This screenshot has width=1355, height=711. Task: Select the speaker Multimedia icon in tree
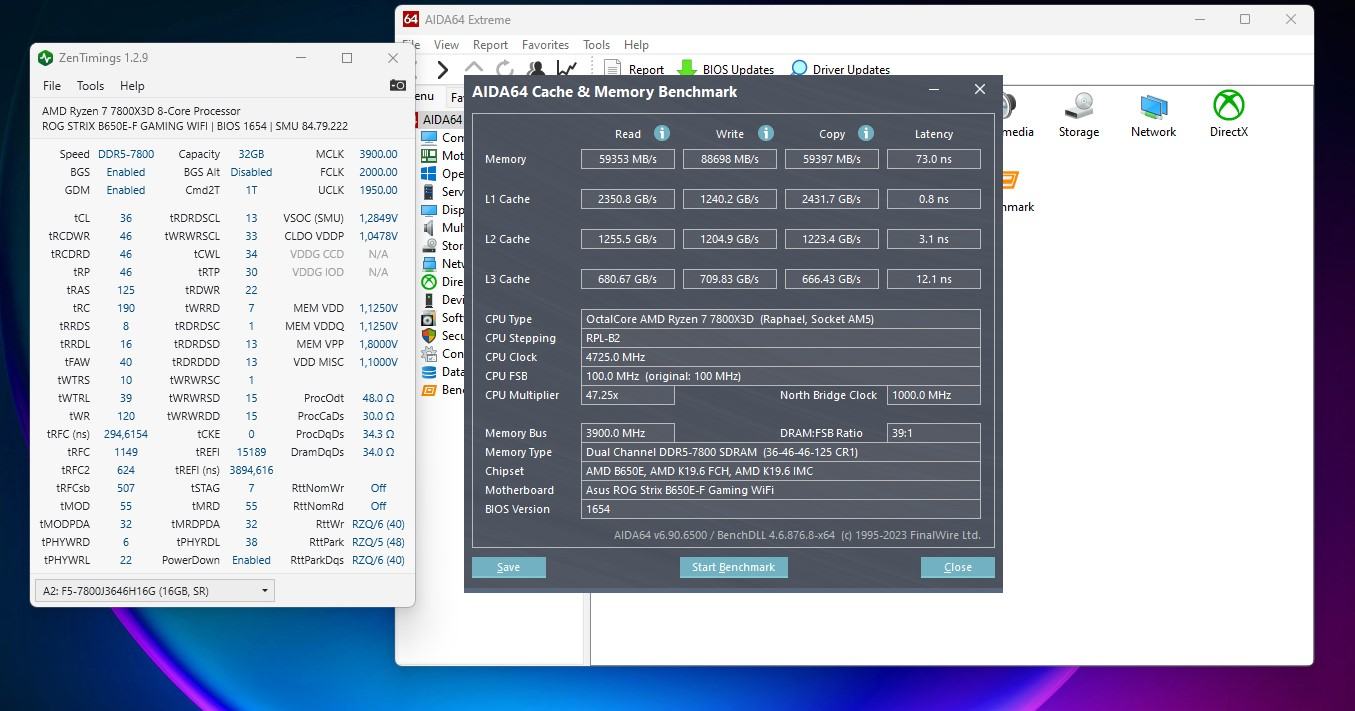(429, 227)
